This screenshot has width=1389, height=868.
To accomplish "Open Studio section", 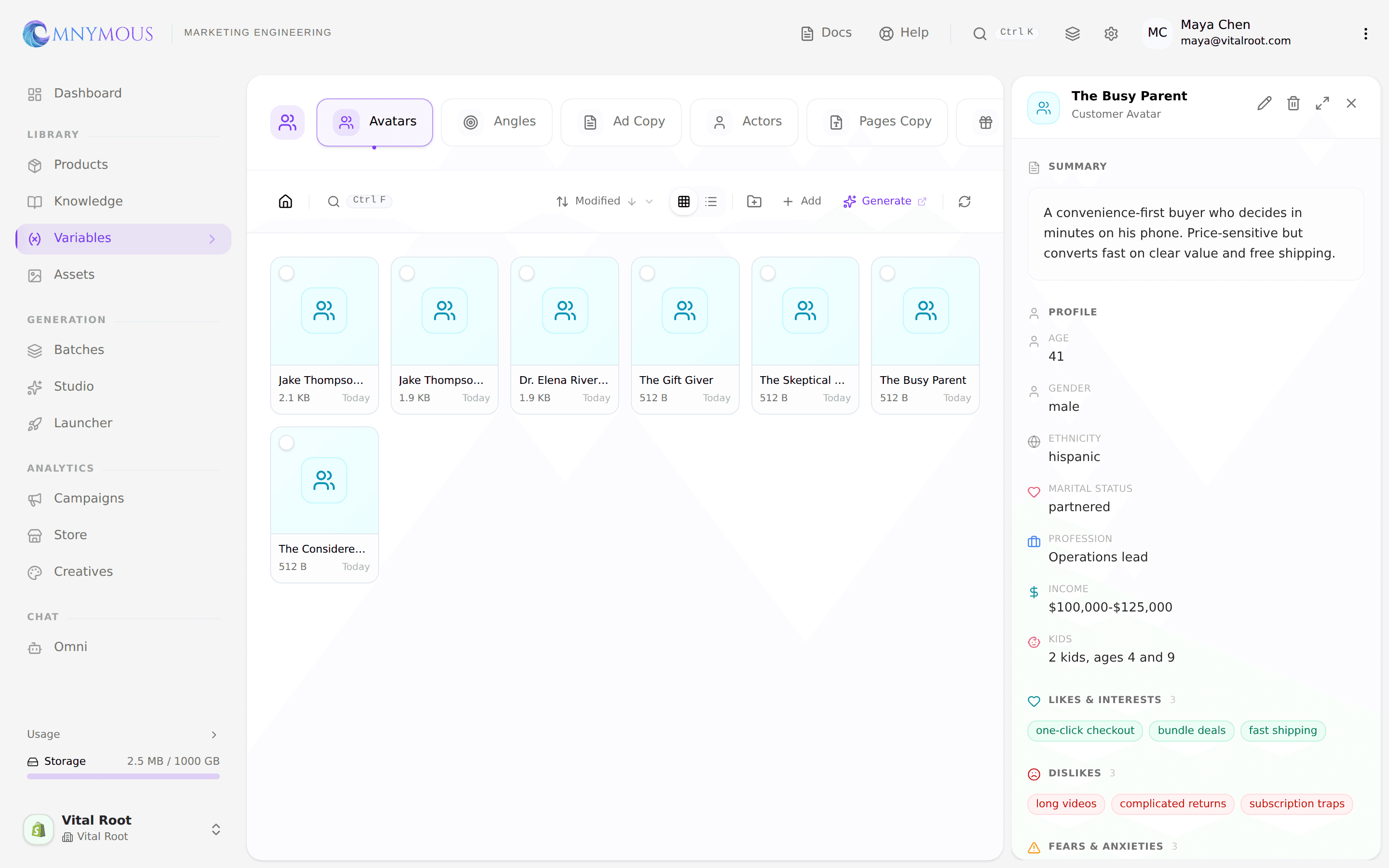I will 123,387.
